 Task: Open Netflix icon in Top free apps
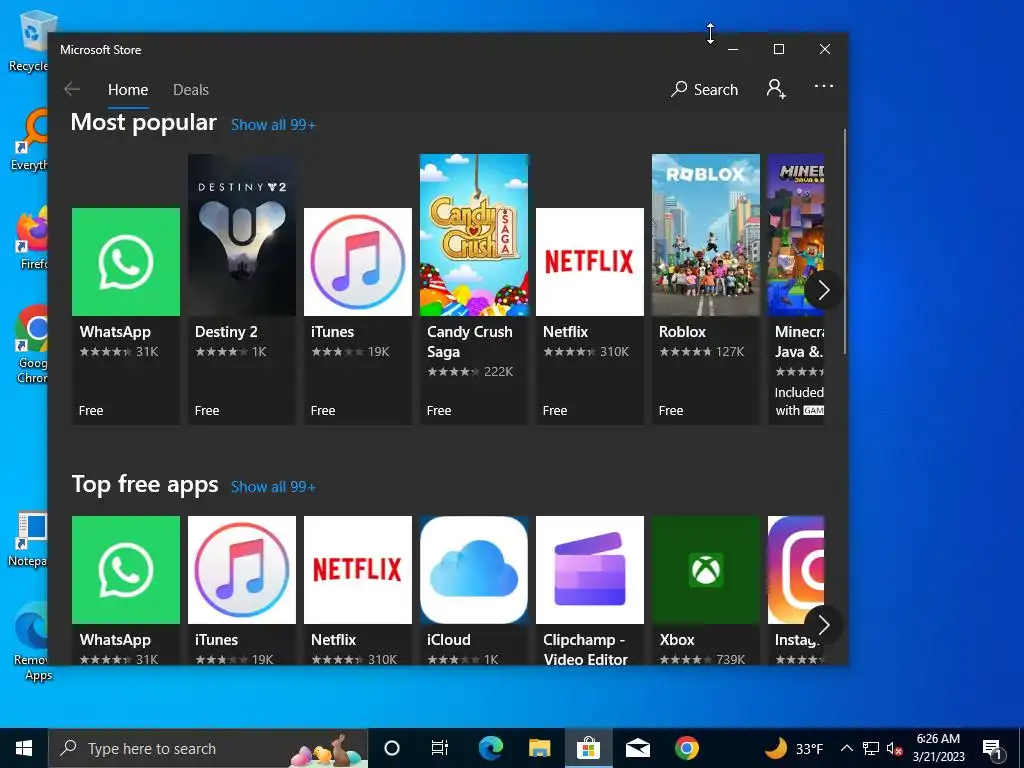point(358,569)
